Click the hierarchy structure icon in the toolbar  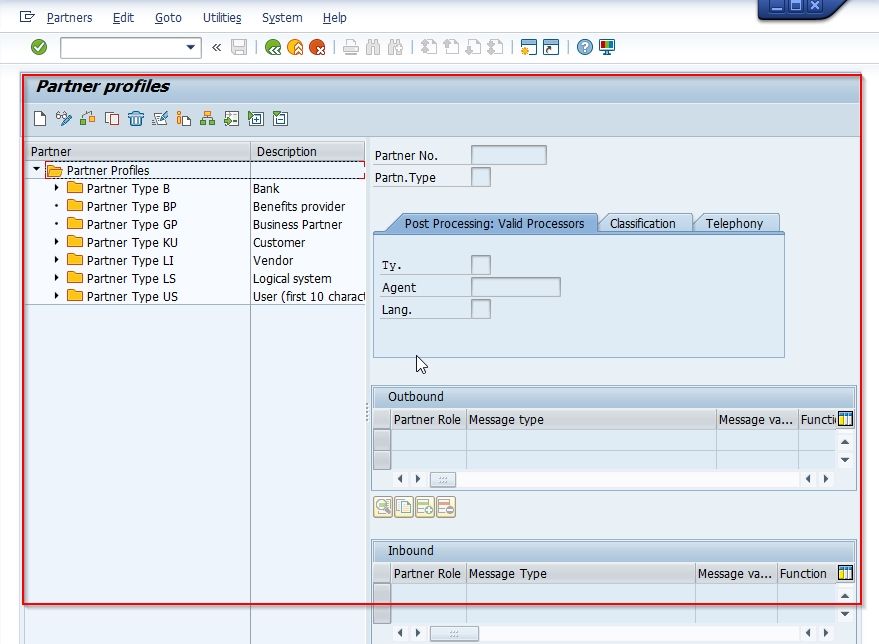[207, 119]
